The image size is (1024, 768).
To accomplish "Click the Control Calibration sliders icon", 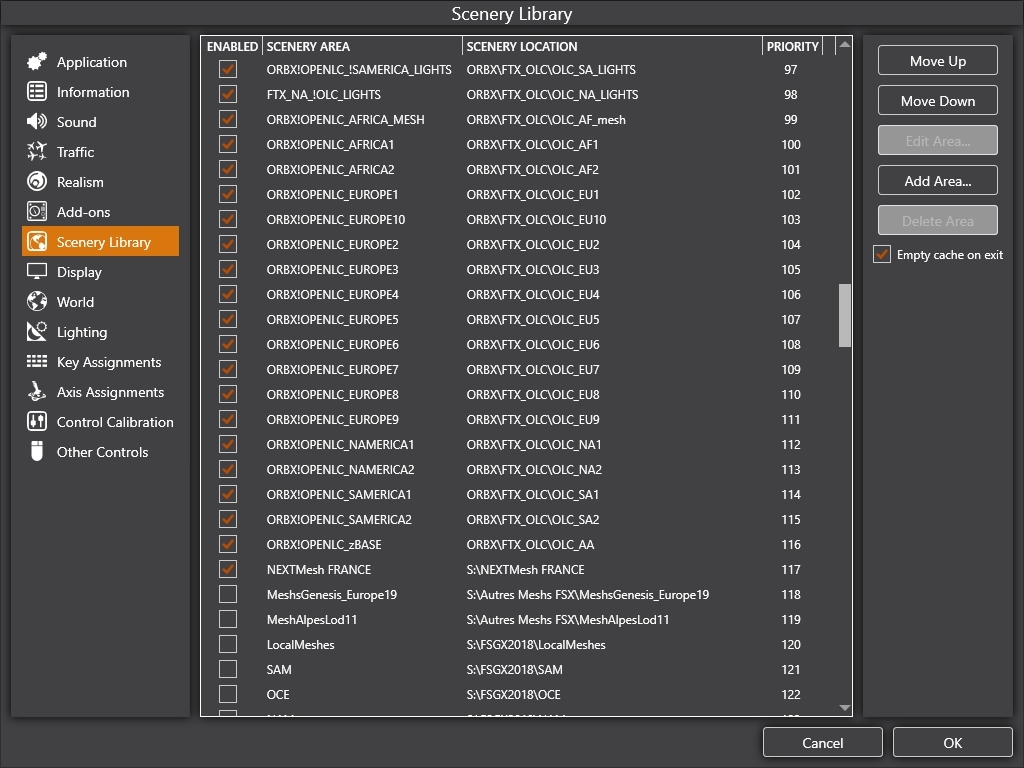I will point(37,422).
